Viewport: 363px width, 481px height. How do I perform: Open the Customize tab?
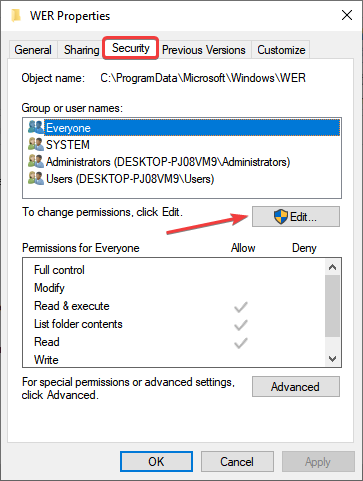[x=281, y=50]
